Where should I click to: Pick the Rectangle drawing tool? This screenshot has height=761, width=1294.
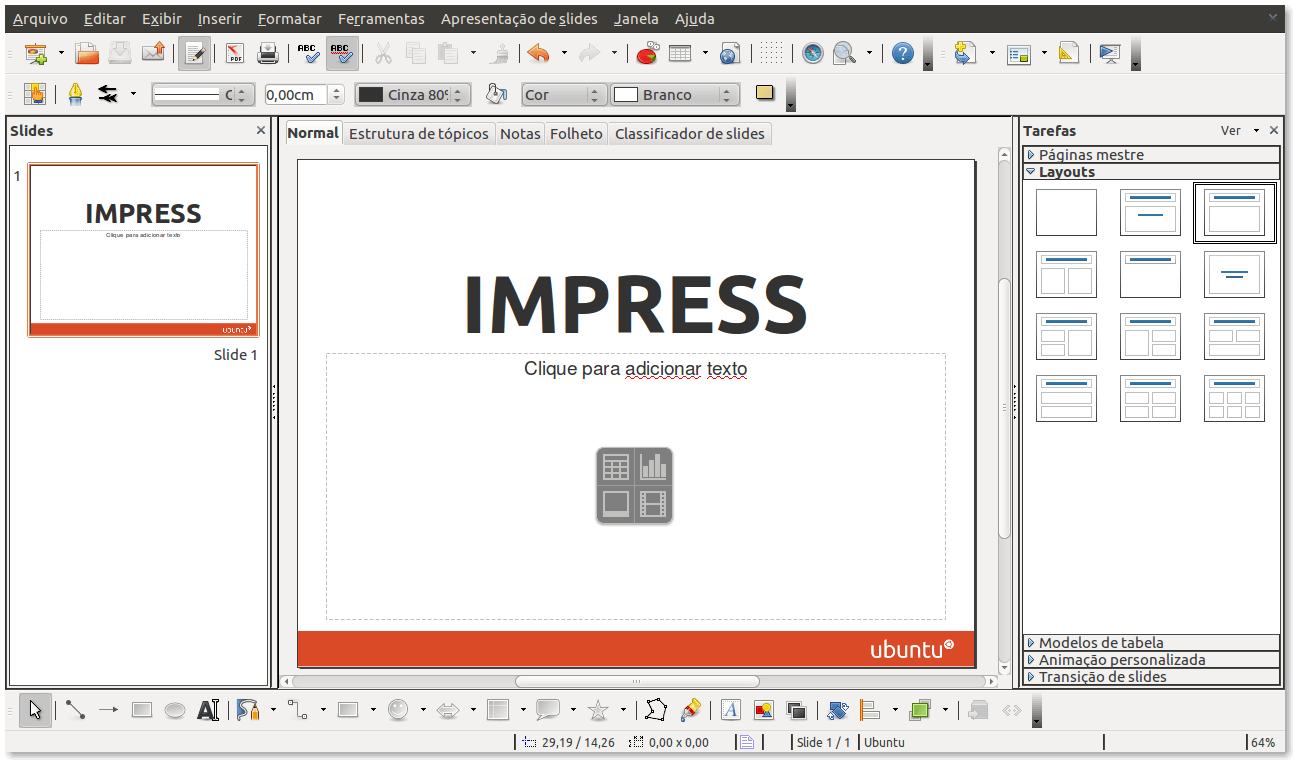[142, 710]
